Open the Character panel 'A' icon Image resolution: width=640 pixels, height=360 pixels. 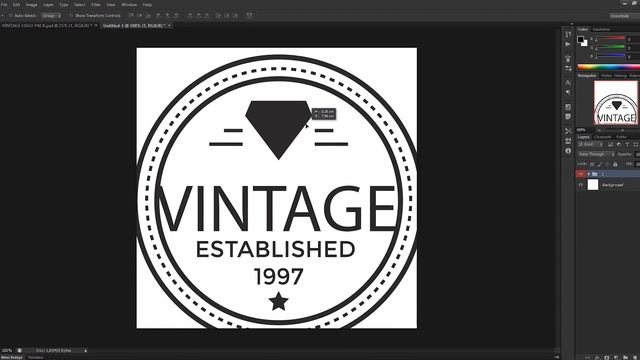click(x=568, y=82)
